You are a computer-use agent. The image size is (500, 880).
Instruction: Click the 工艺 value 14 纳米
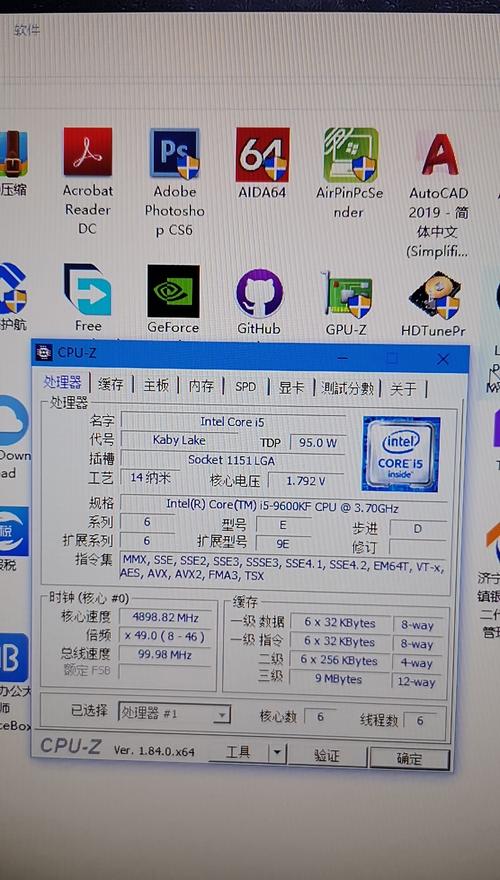150,478
